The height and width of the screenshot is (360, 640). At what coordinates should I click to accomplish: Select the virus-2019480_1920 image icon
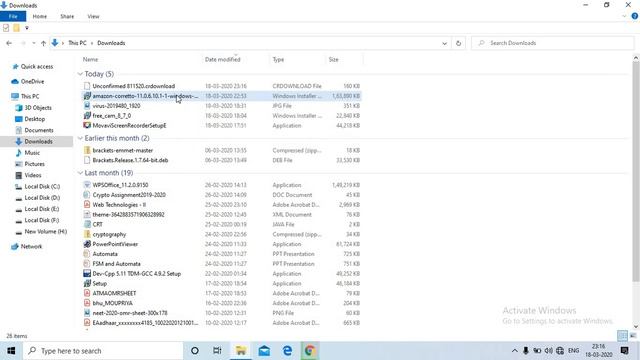pyautogui.click(x=87, y=106)
